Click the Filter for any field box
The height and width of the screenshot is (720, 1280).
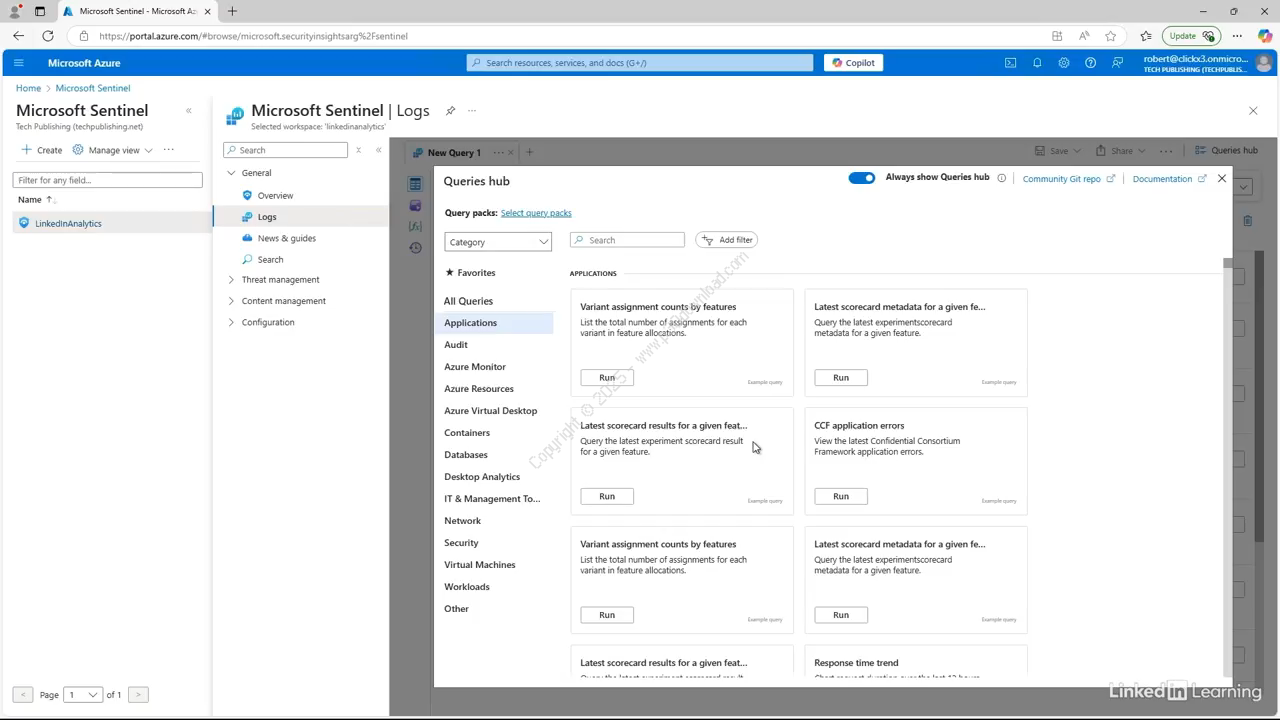[107, 180]
